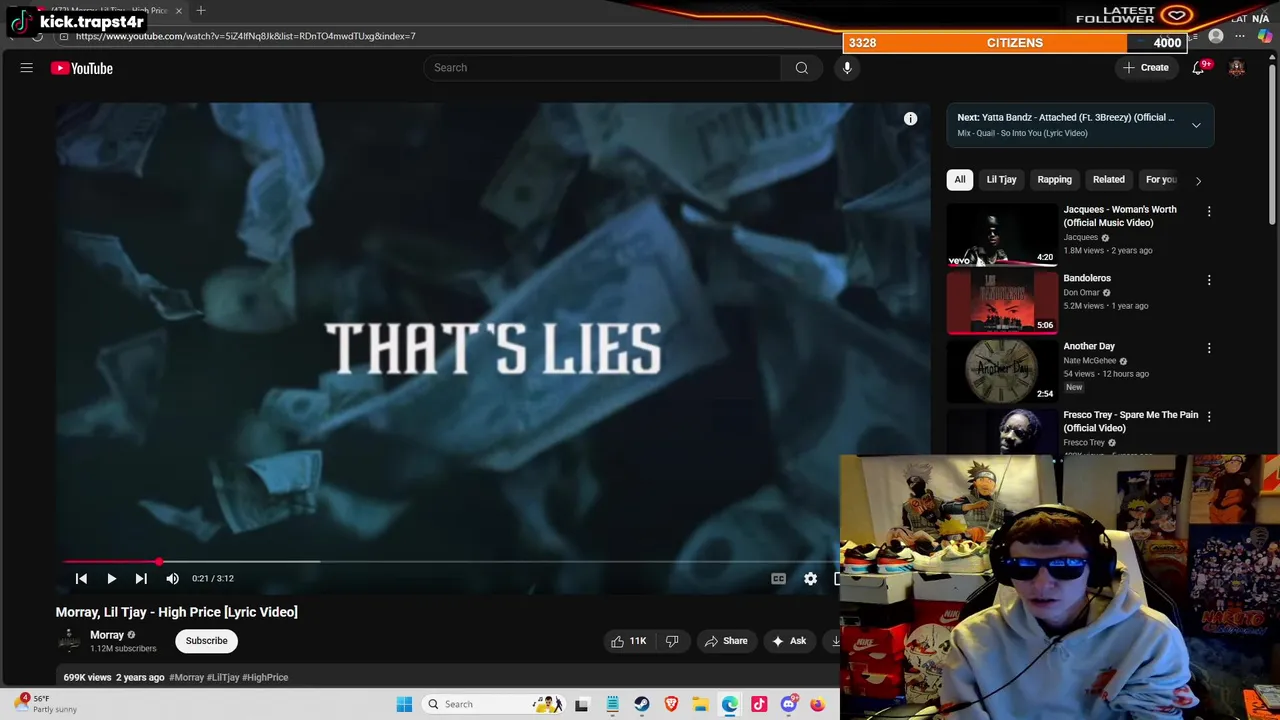Open the Another Day video thumbnail

coord(1001,371)
